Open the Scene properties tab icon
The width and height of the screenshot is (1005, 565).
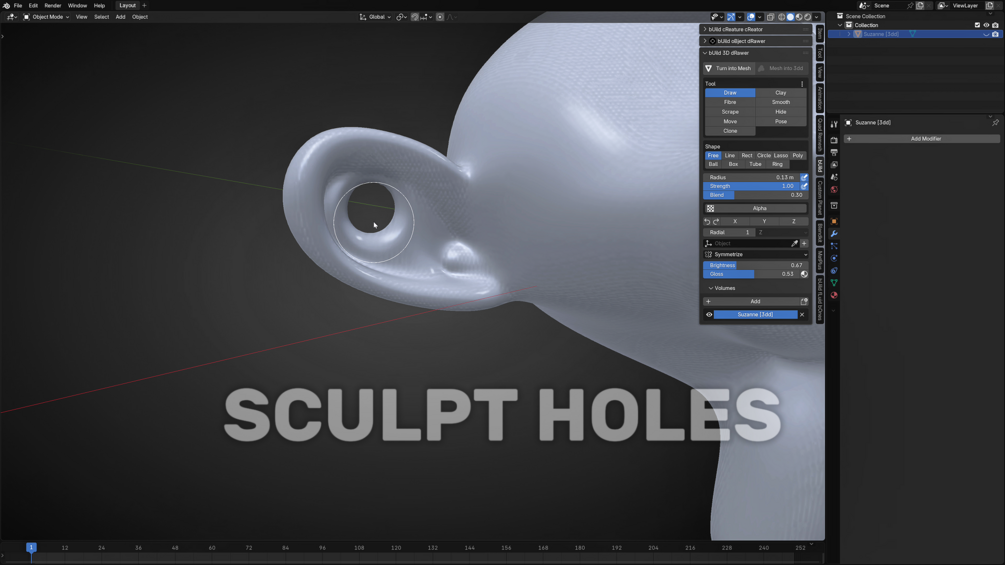tap(834, 177)
